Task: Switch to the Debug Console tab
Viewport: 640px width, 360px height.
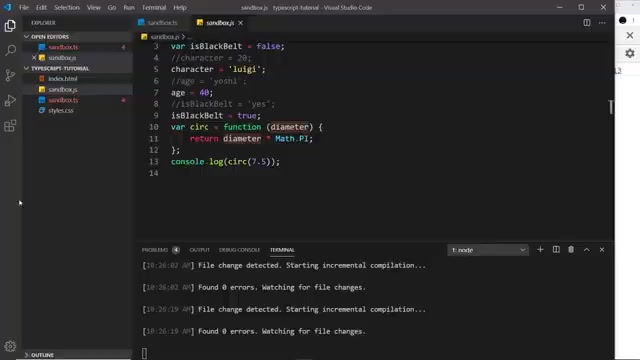Action: pos(240,250)
